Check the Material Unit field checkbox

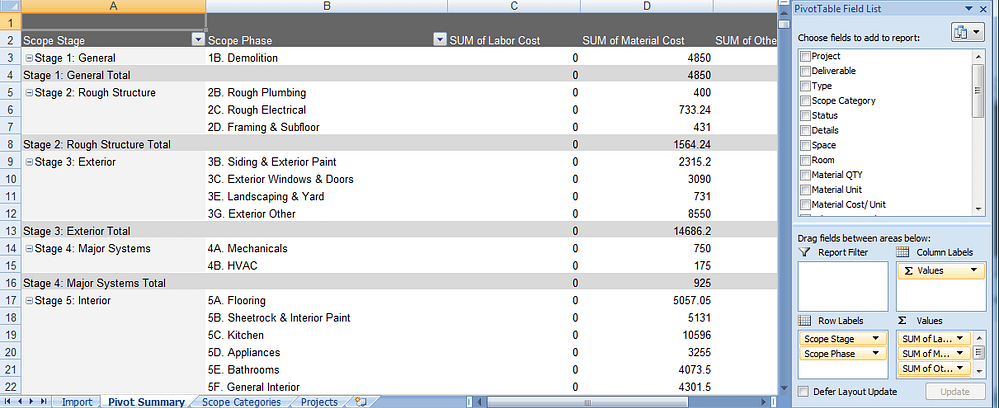[805, 190]
